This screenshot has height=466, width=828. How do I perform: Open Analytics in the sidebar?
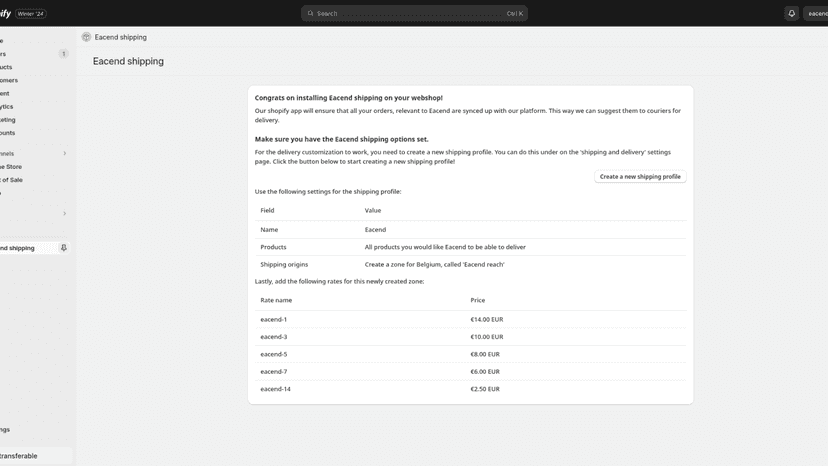[33, 107]
